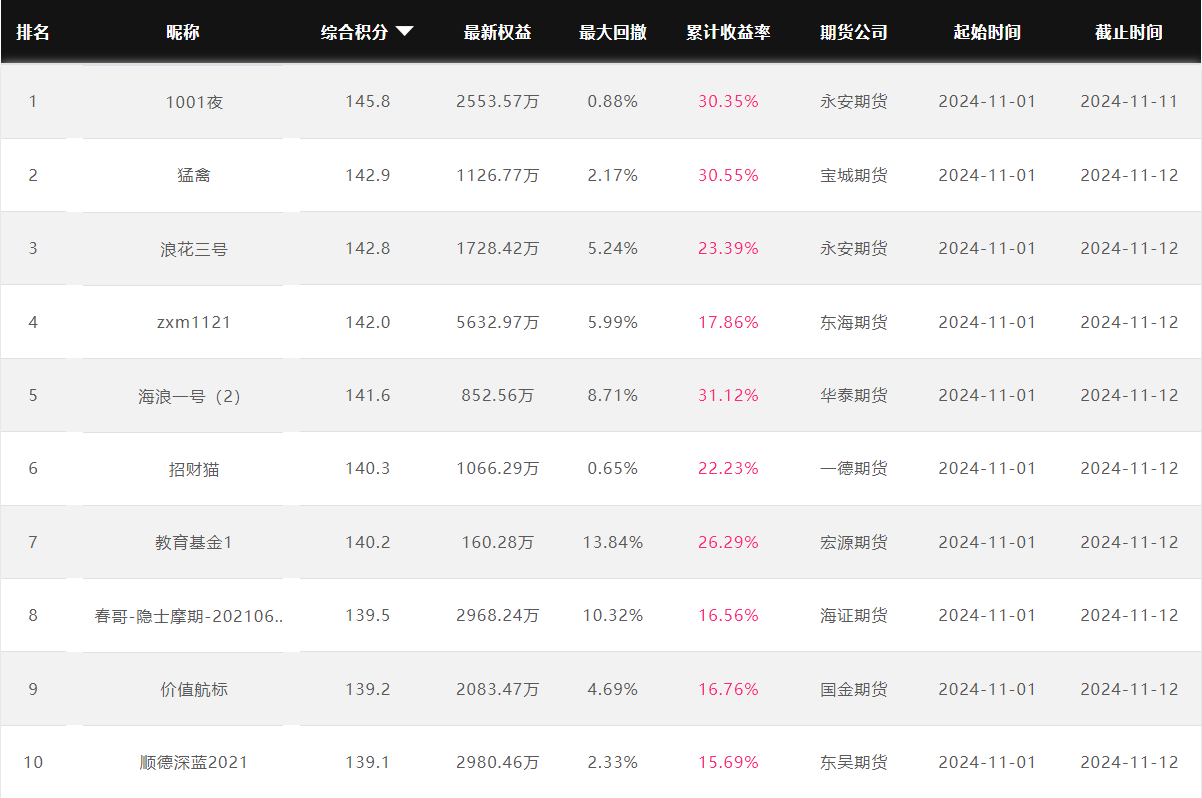Select the score value 142.0

tap(367, 322)
